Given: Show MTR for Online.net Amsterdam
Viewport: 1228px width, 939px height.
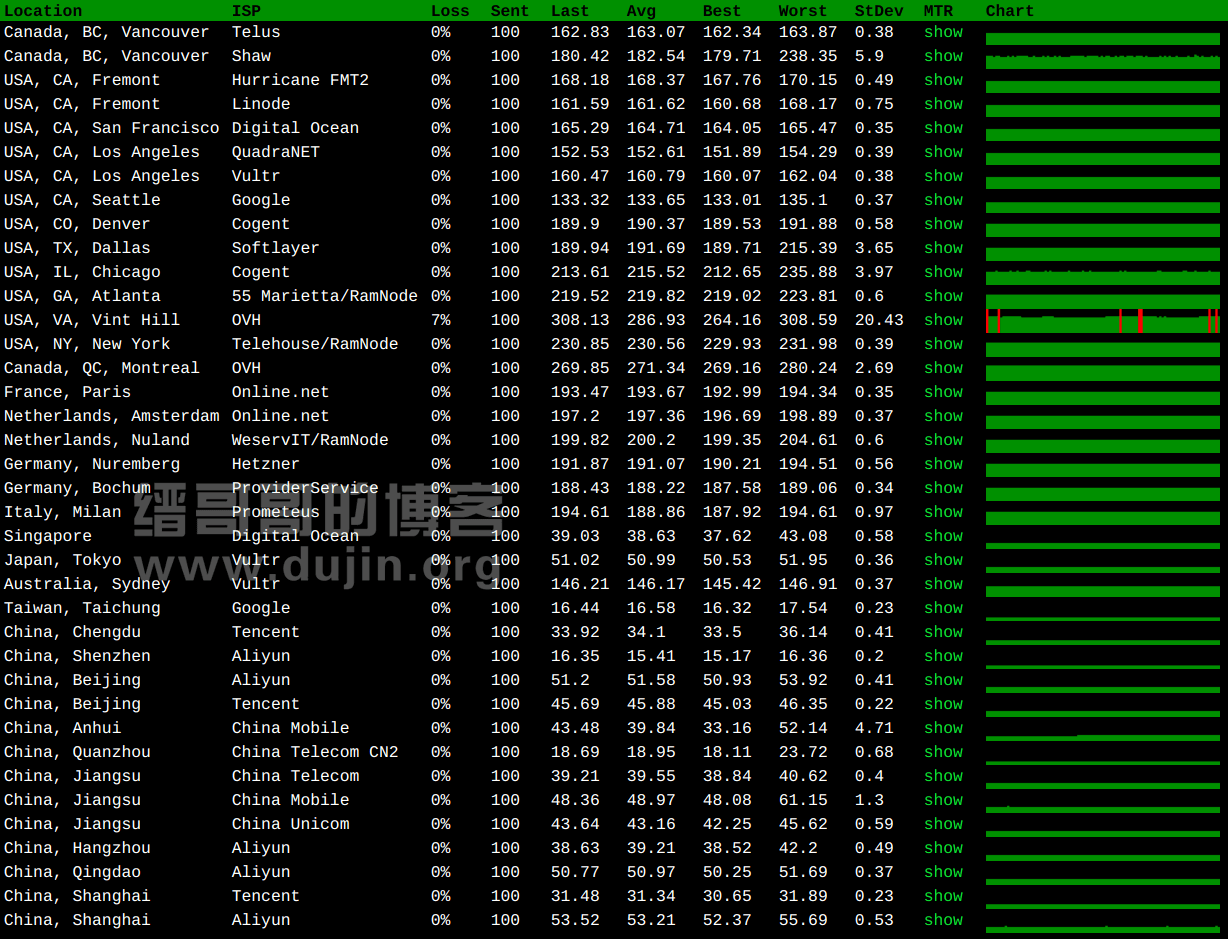Looking at the screenshot, I should 943,416.
